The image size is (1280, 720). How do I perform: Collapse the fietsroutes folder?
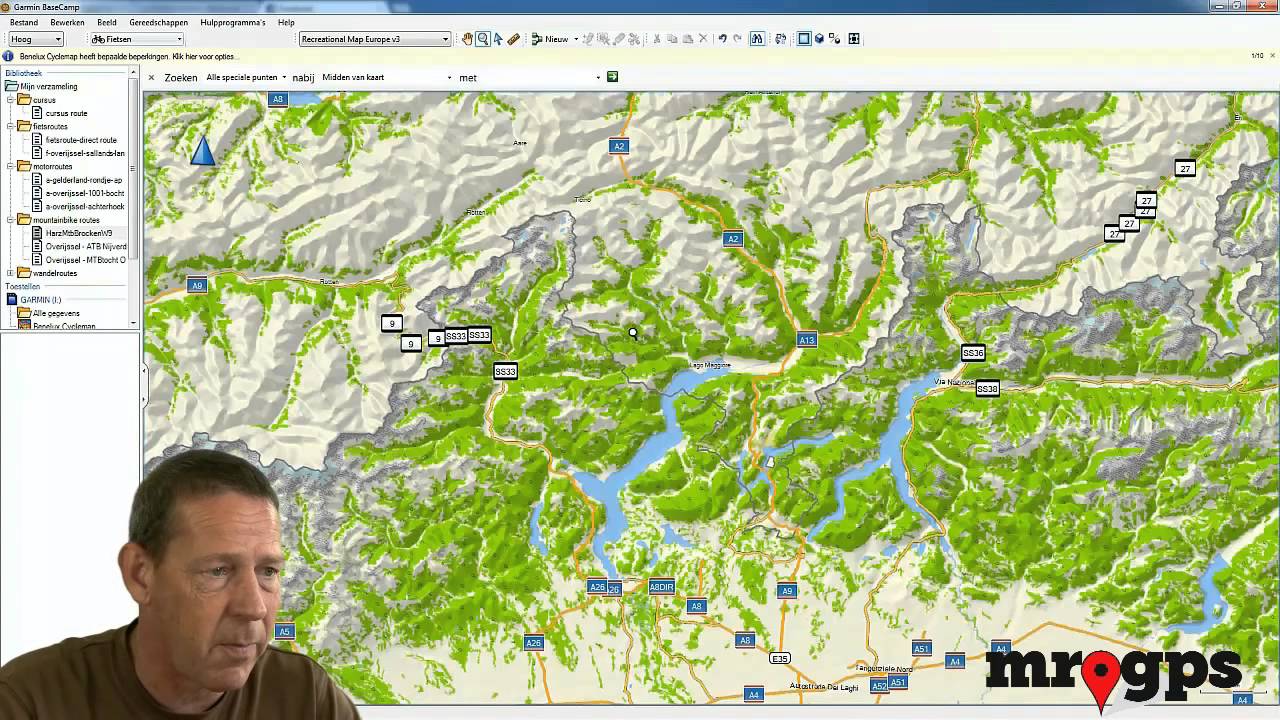coord(11,127)
